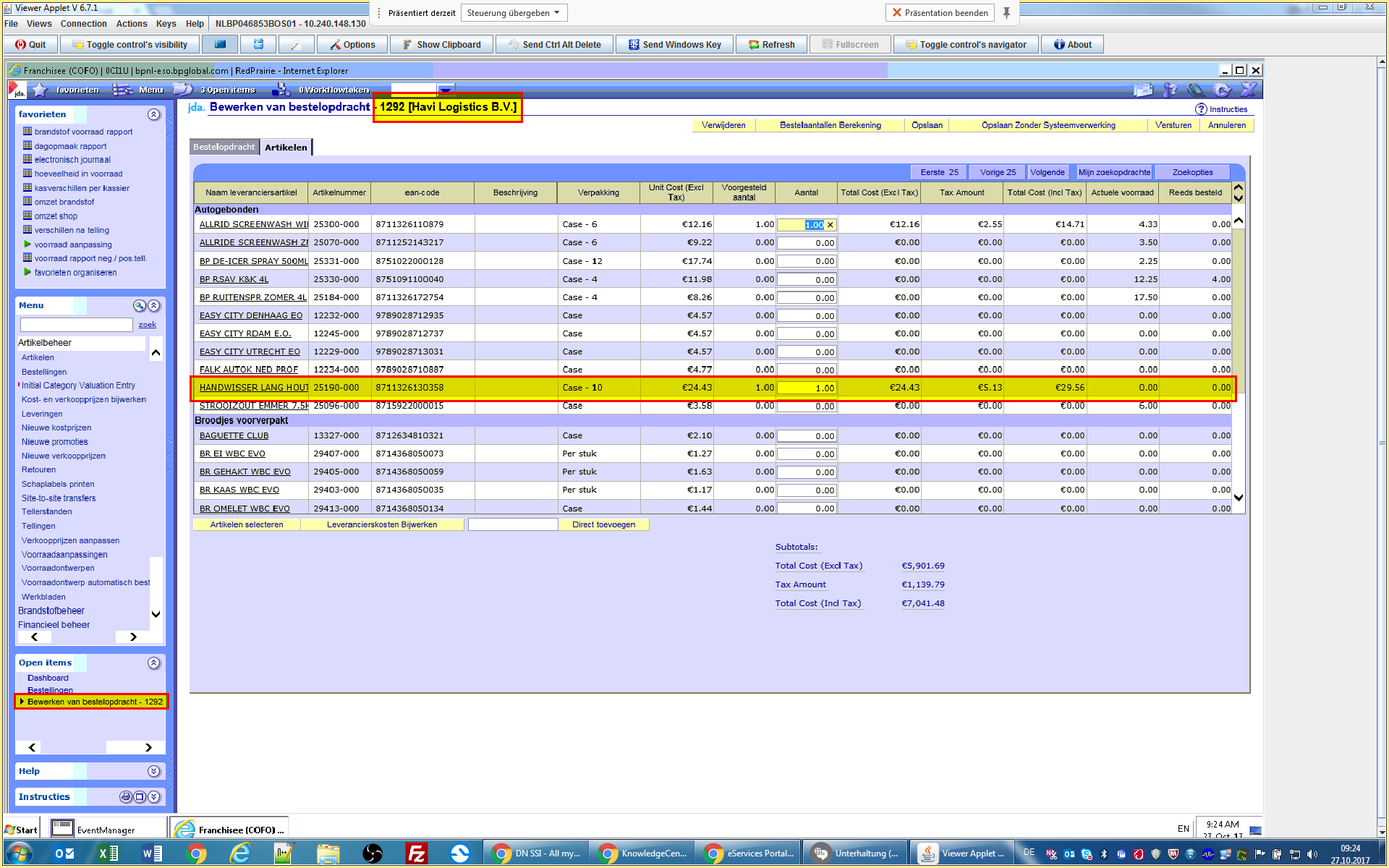Click Send Windows Key

[x=674, y=44]
